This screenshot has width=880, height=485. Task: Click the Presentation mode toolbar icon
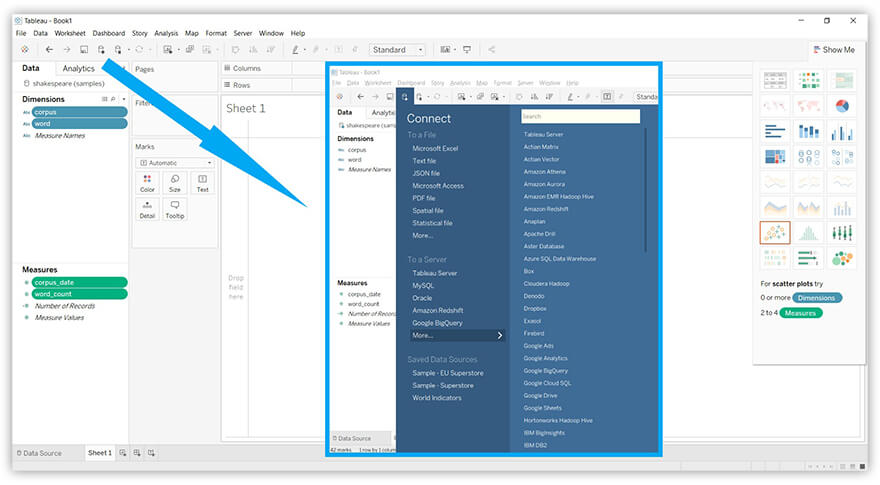coord(467,49)
